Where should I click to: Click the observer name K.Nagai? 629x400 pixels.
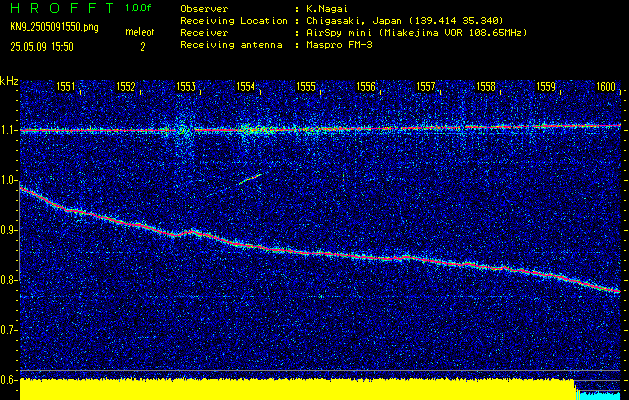click(327, 8)
